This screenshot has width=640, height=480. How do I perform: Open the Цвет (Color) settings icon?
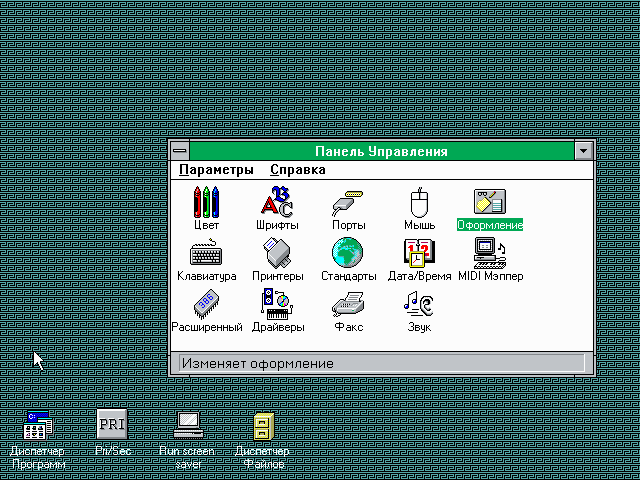tap(207, 203)
